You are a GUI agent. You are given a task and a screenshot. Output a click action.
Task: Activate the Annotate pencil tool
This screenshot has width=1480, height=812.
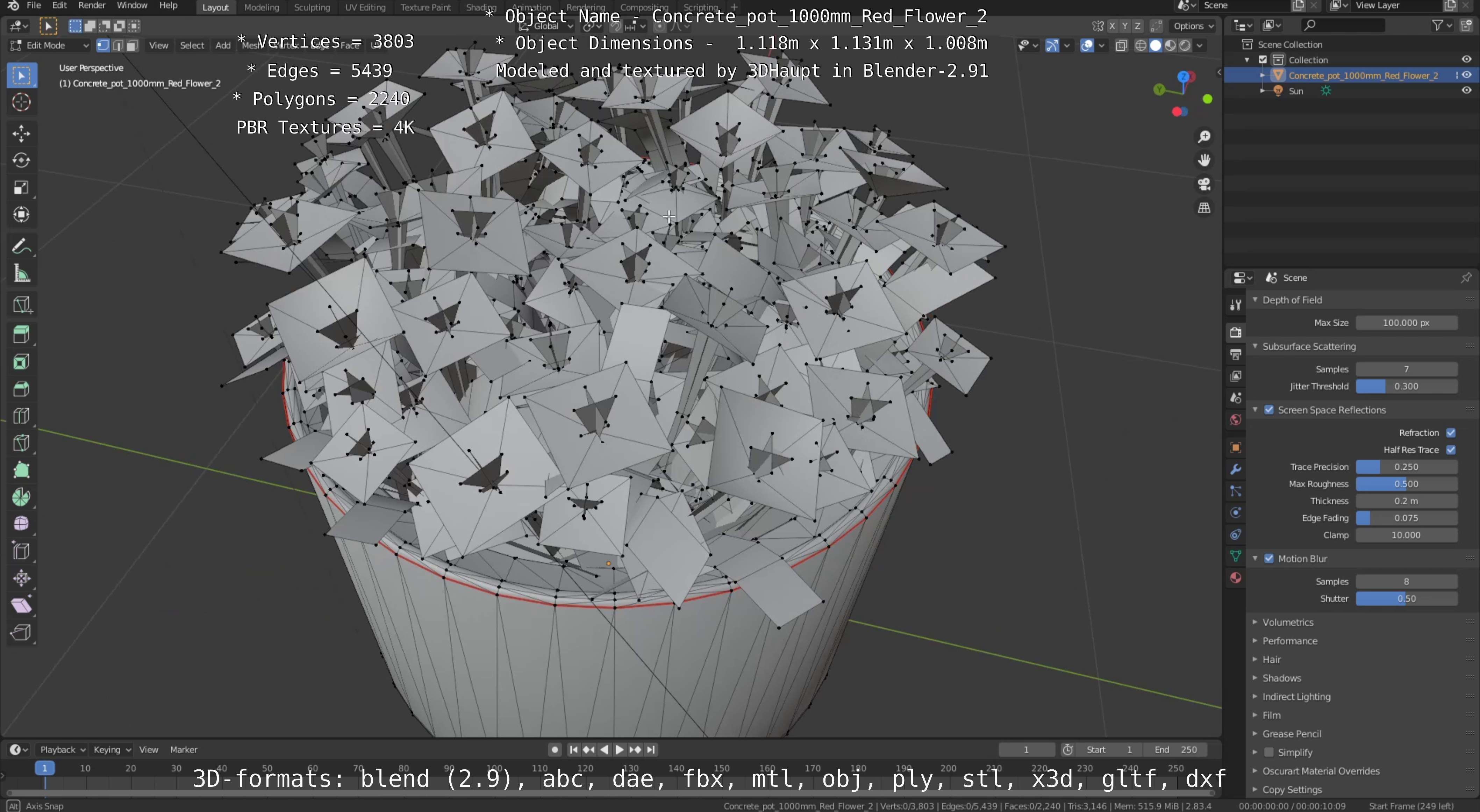point(21,247)
